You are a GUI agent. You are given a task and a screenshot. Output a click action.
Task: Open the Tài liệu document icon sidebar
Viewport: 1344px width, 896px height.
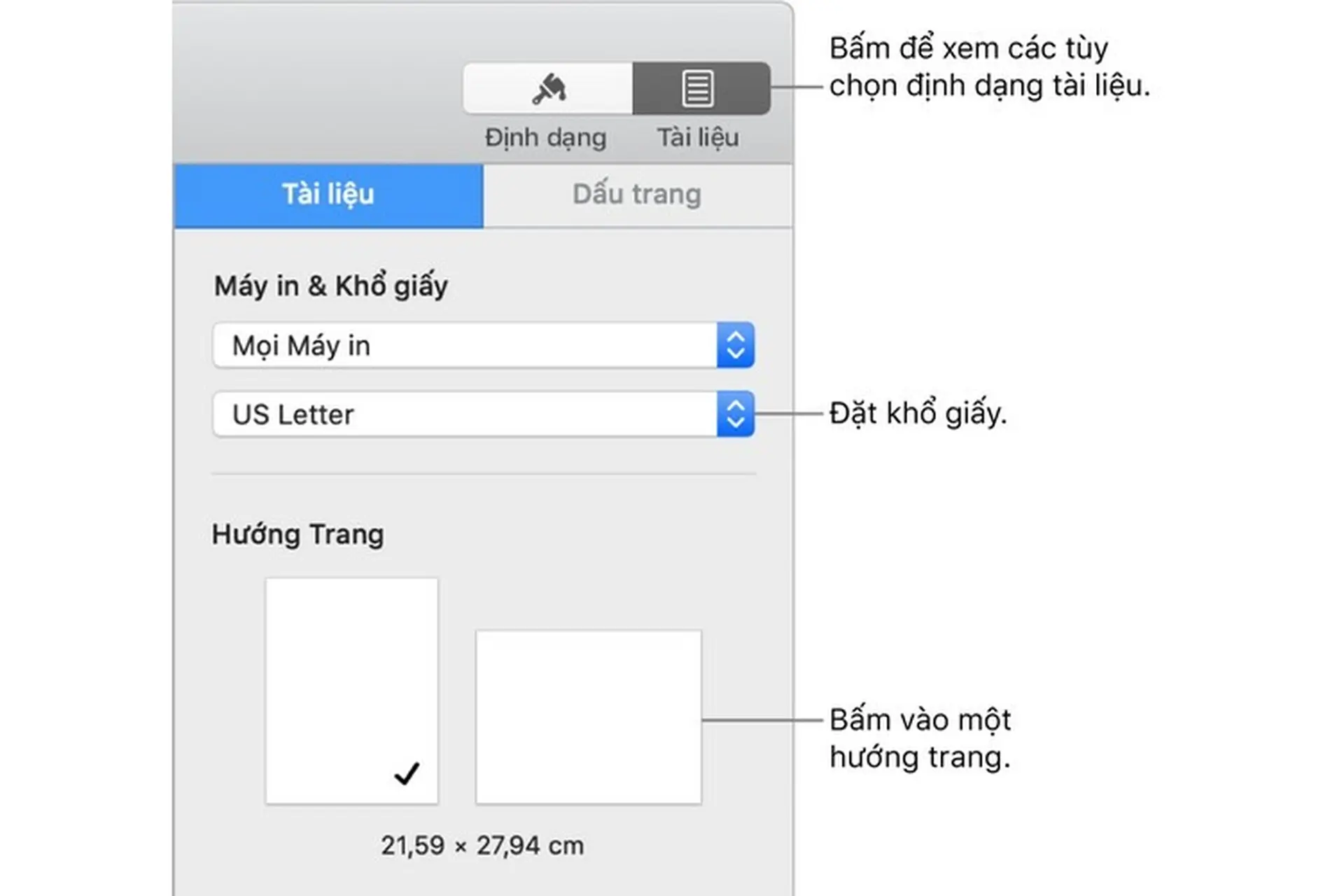click(701, 88)
